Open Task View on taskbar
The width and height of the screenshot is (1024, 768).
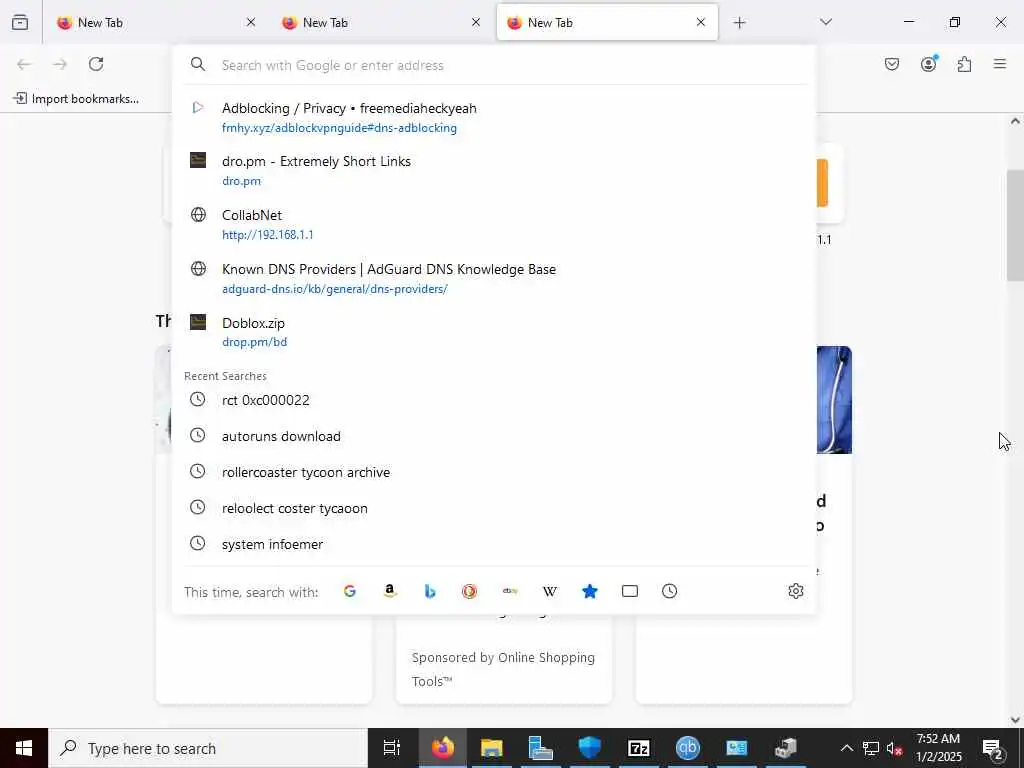pyautogui.click(x=392, y=748)
